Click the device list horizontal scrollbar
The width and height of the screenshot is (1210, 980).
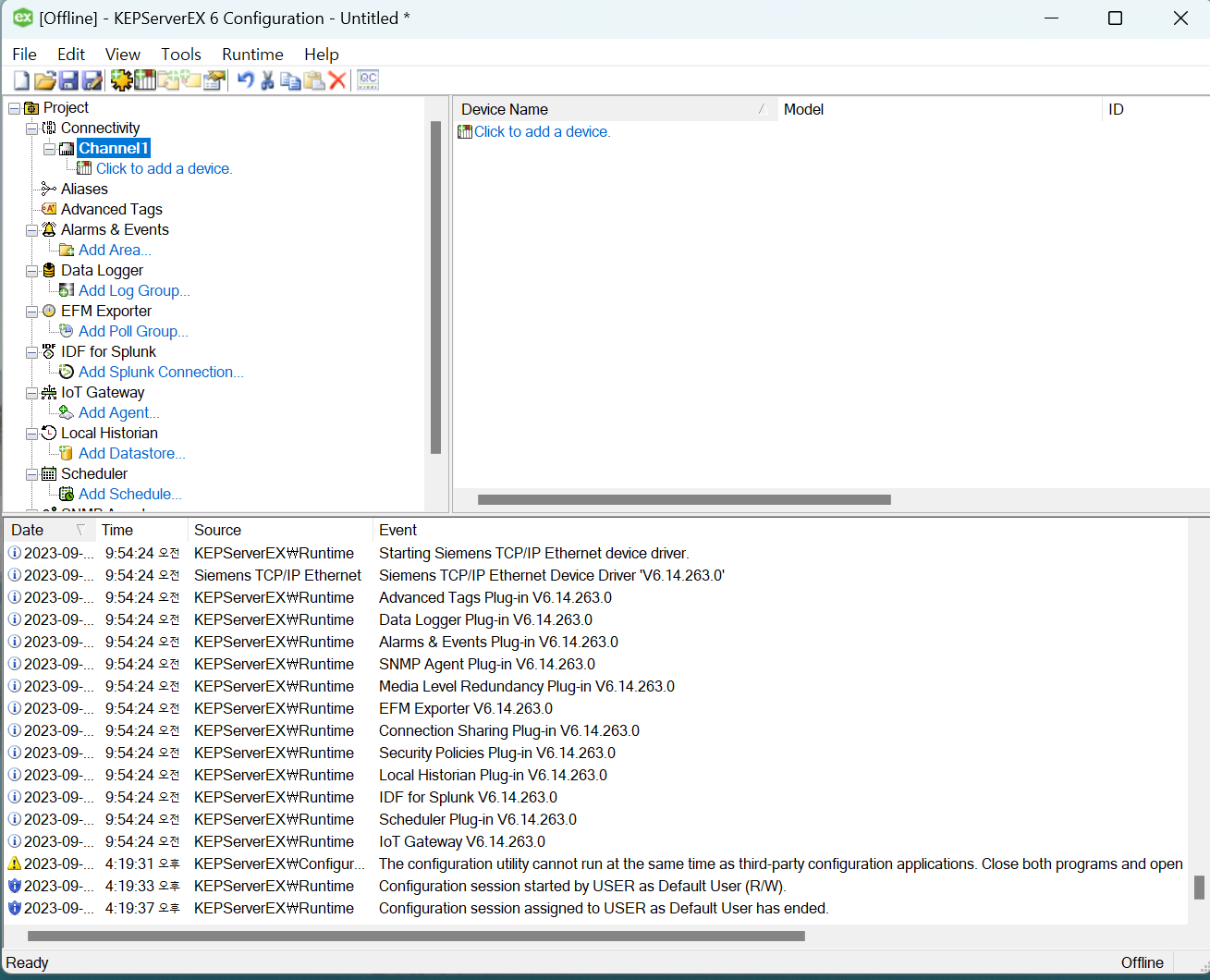(684, 499)
